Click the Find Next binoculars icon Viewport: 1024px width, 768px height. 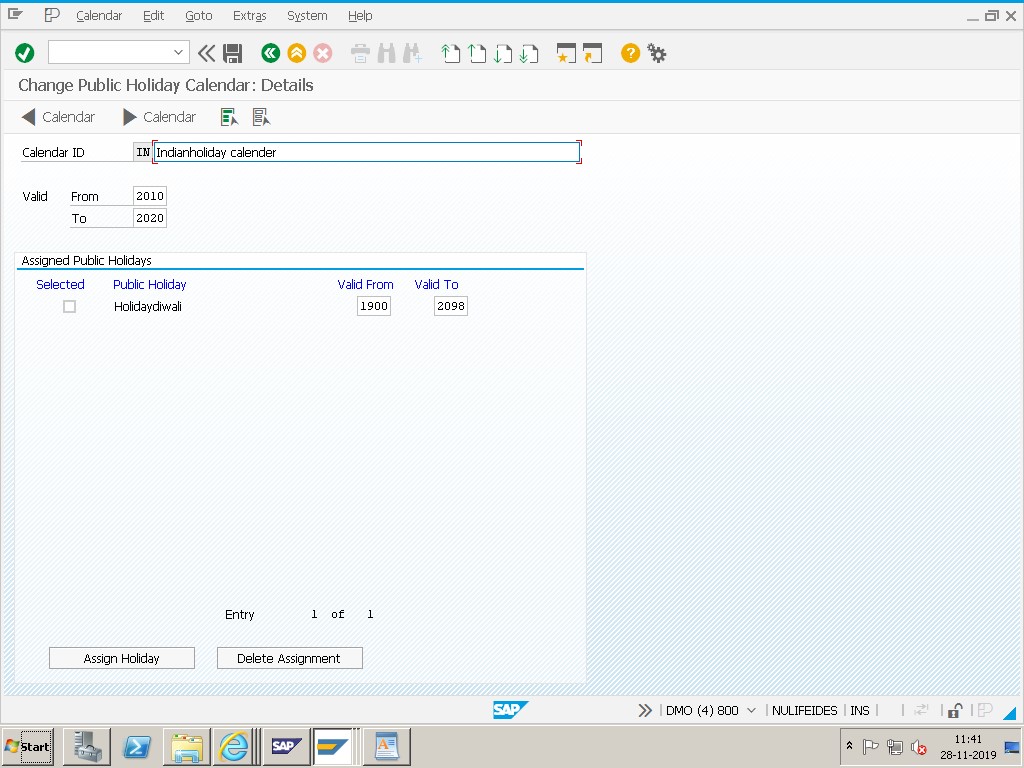click(x=412, y=53)
